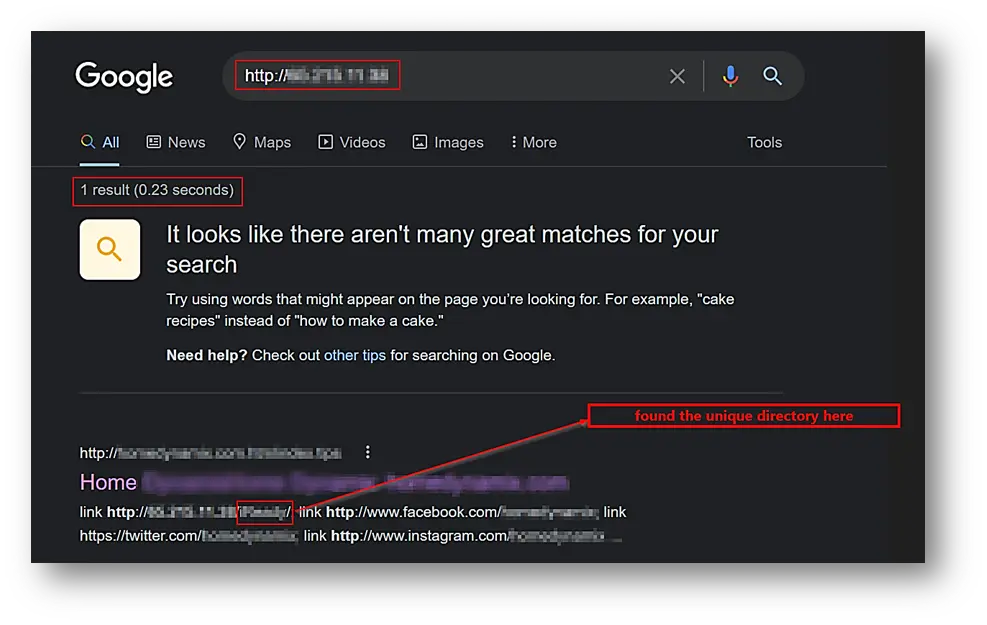
Task: Click the magnifying glass search button
Action: click(772, 76)
